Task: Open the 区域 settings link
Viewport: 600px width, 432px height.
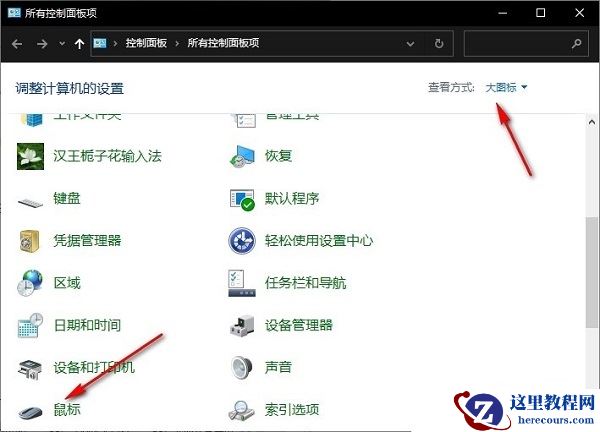Action: click(67, 283)
